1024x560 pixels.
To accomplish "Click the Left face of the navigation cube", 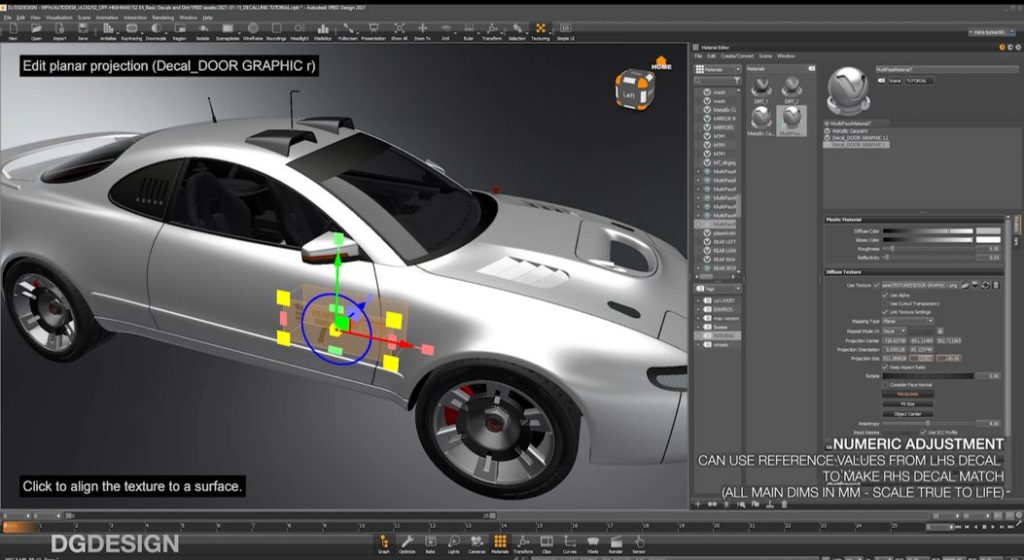I will pyautogui.click(x=628, y=95).
